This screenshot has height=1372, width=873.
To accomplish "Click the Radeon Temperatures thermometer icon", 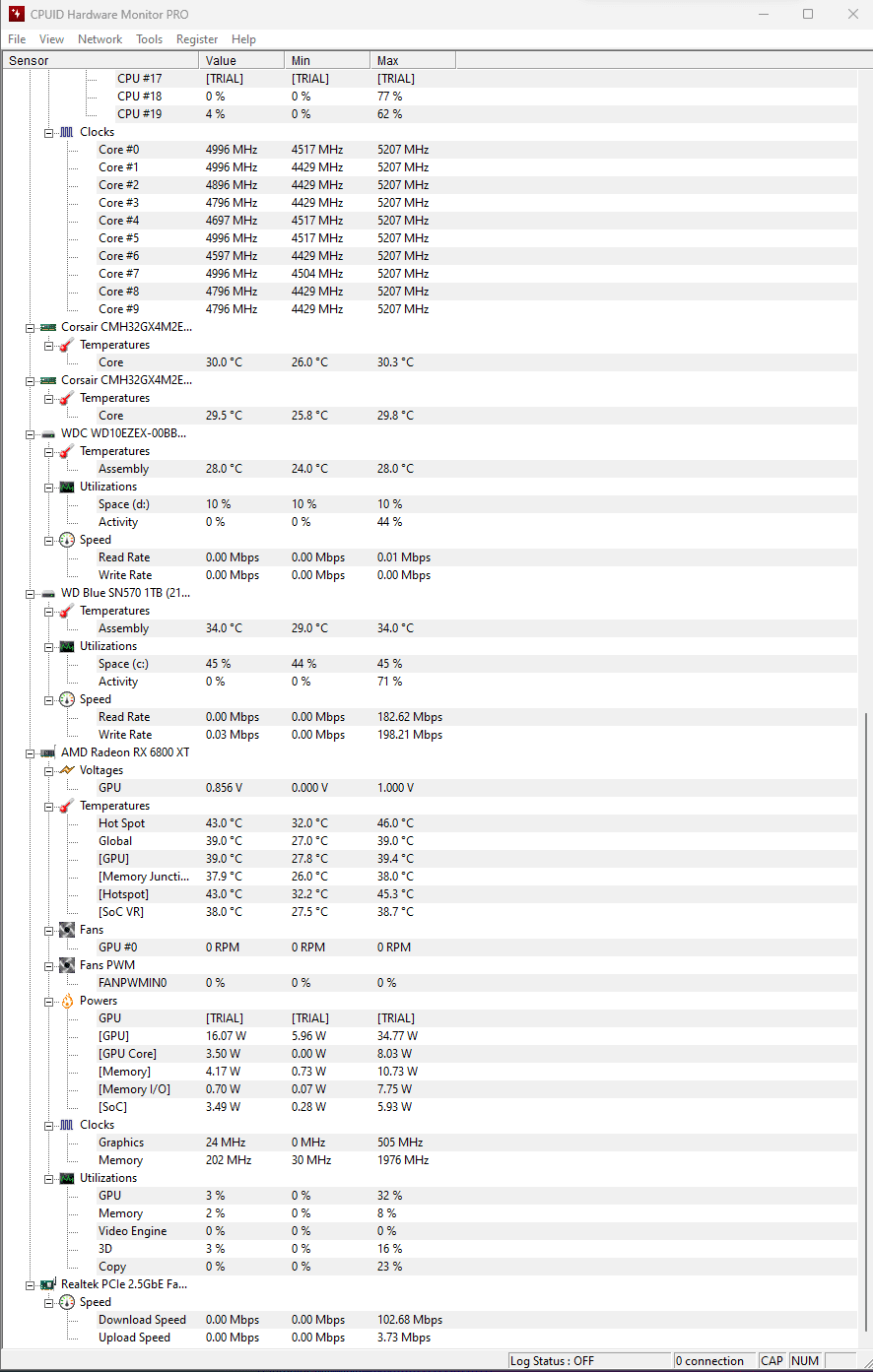I will click(x=66, y=806).
